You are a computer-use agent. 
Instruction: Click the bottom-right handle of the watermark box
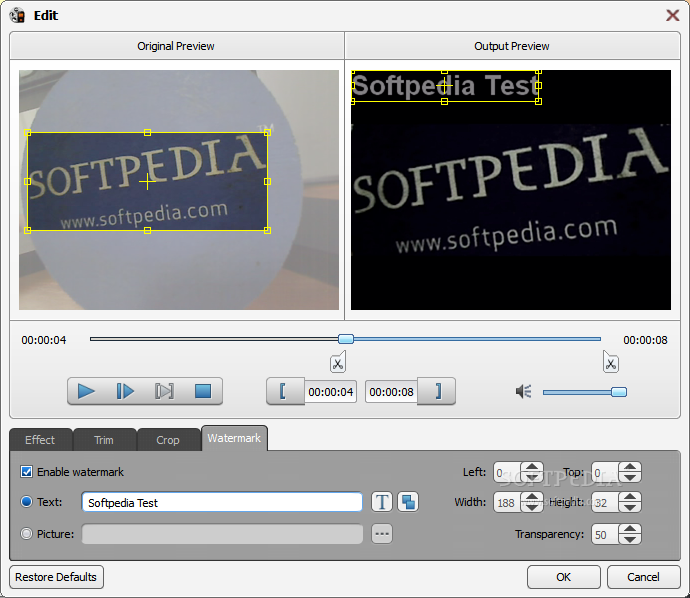(539, 101)
